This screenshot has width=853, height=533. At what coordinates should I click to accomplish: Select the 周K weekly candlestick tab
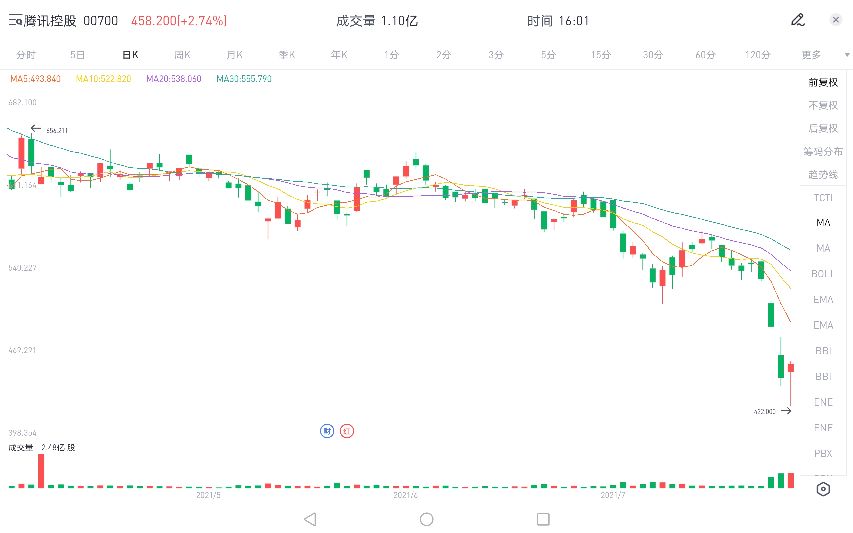click(182, 55)
